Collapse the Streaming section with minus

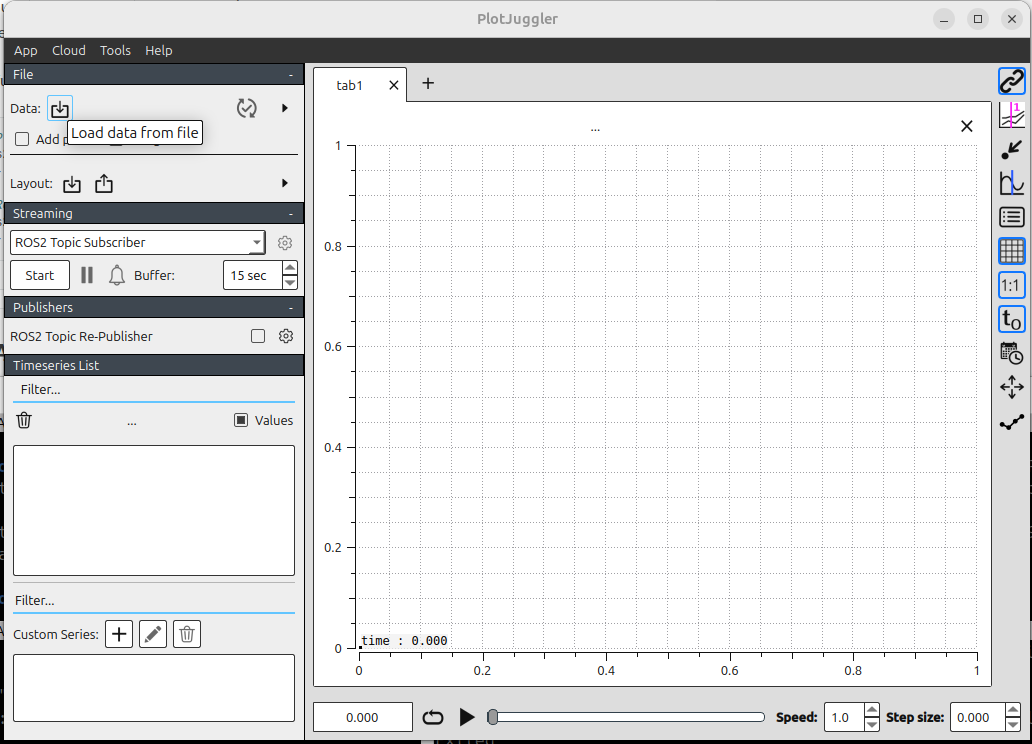point(291,213)
